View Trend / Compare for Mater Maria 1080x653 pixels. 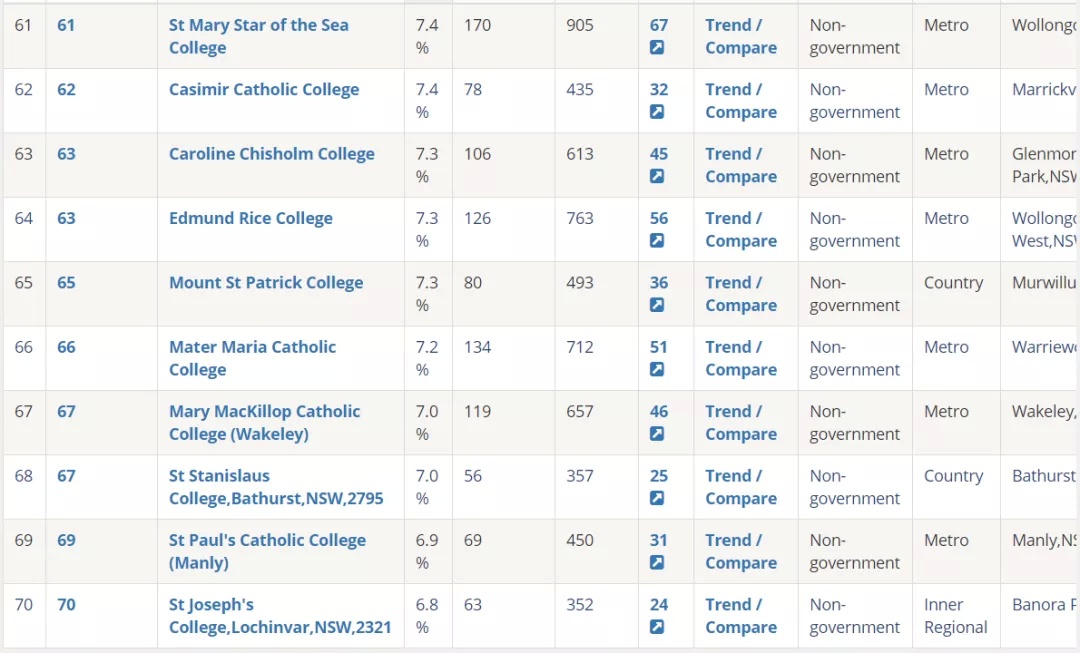point(741,358)
